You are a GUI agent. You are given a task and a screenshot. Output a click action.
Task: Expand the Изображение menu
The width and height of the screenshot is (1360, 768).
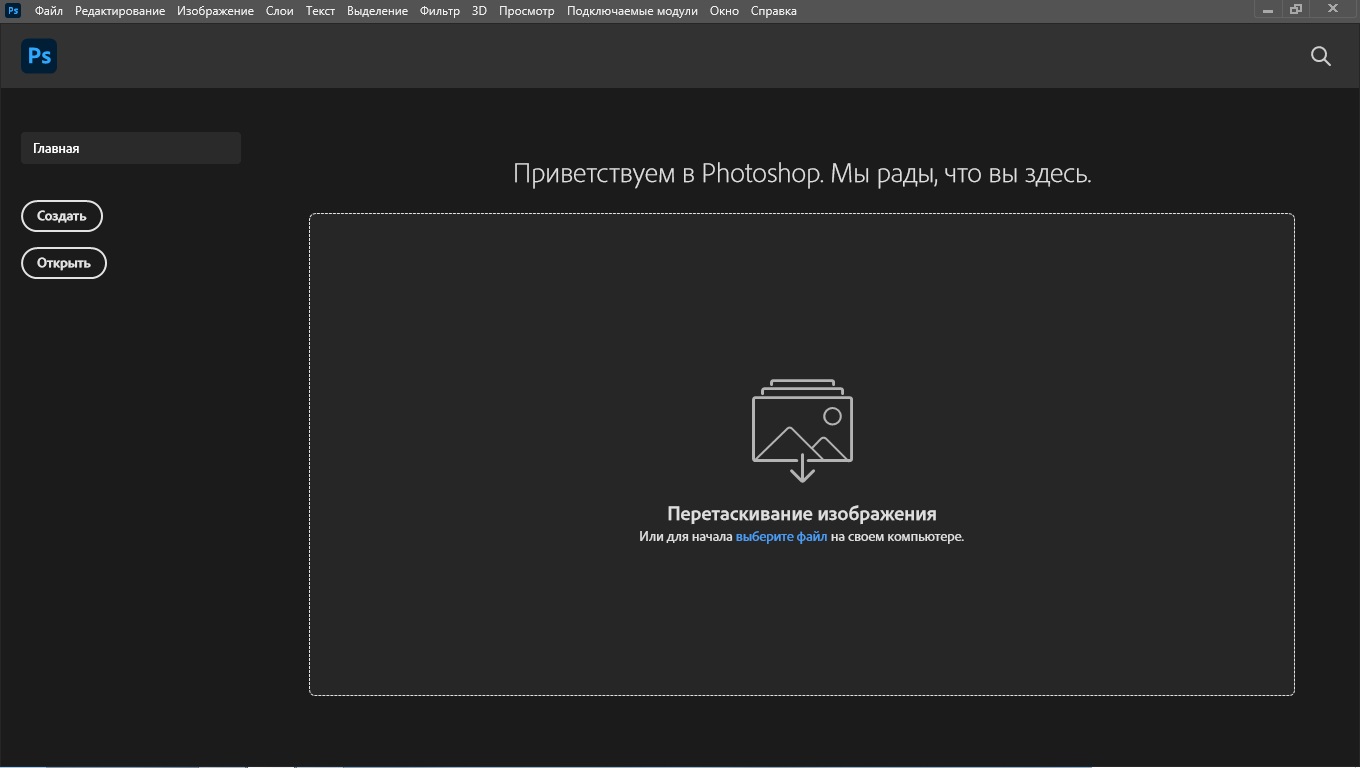click(x=215, y=11)
